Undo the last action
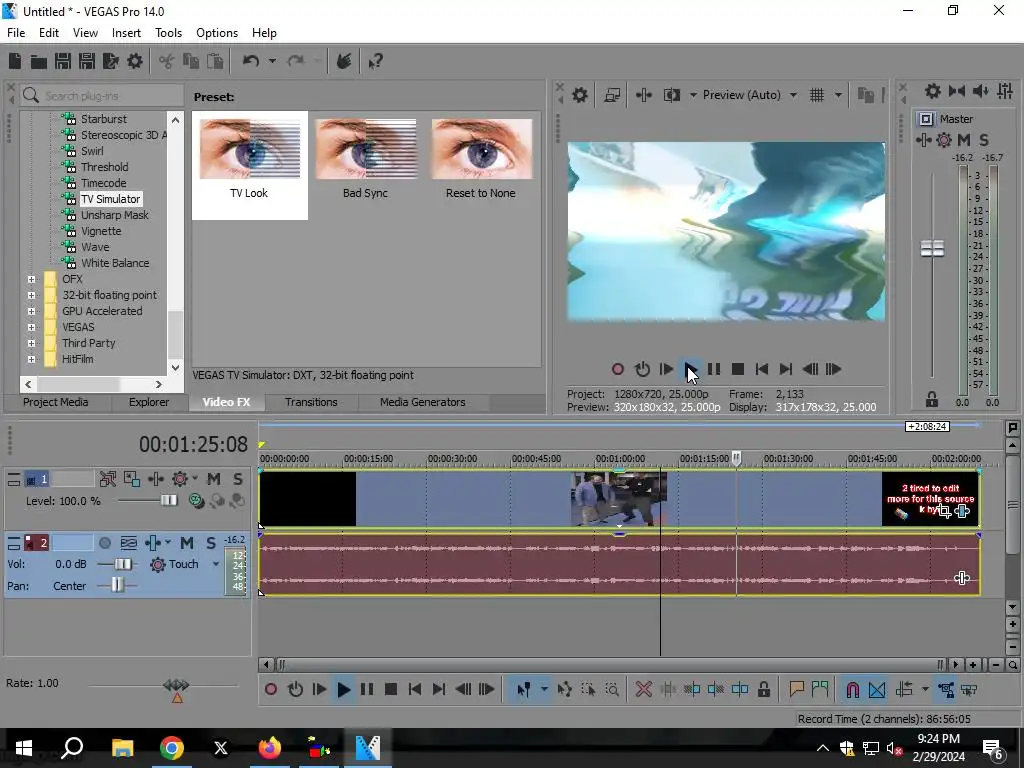This screenshot has height=768, width=1024. coord(251,61)
